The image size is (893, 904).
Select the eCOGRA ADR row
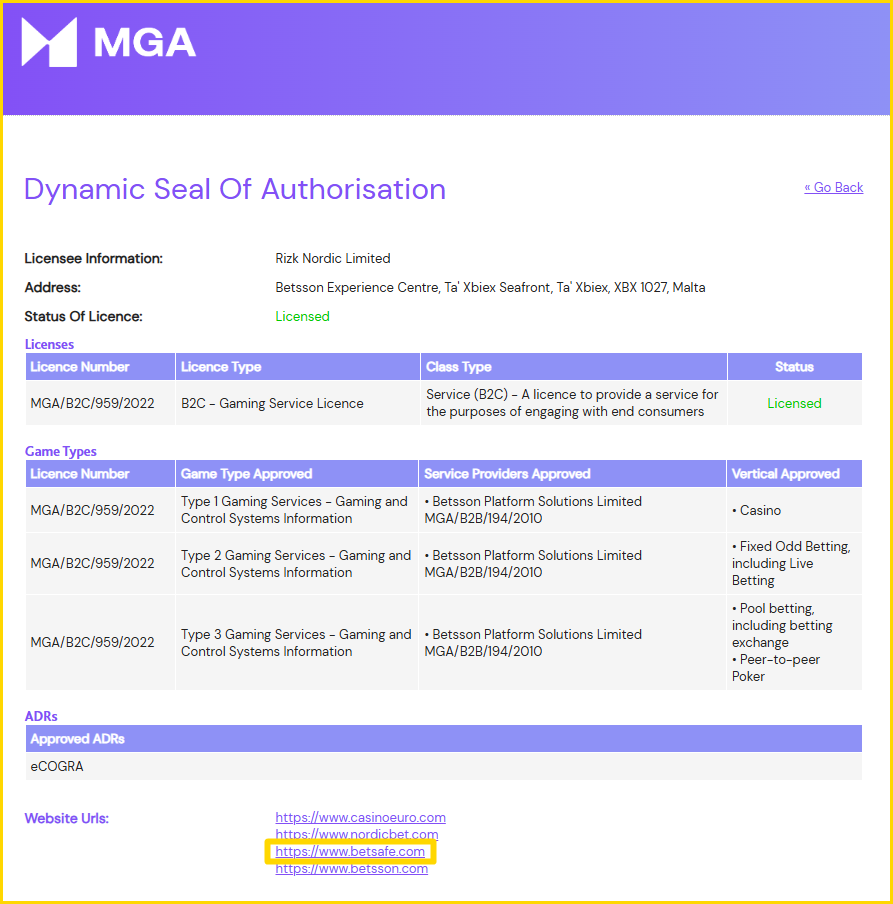[x=444, y=766]
